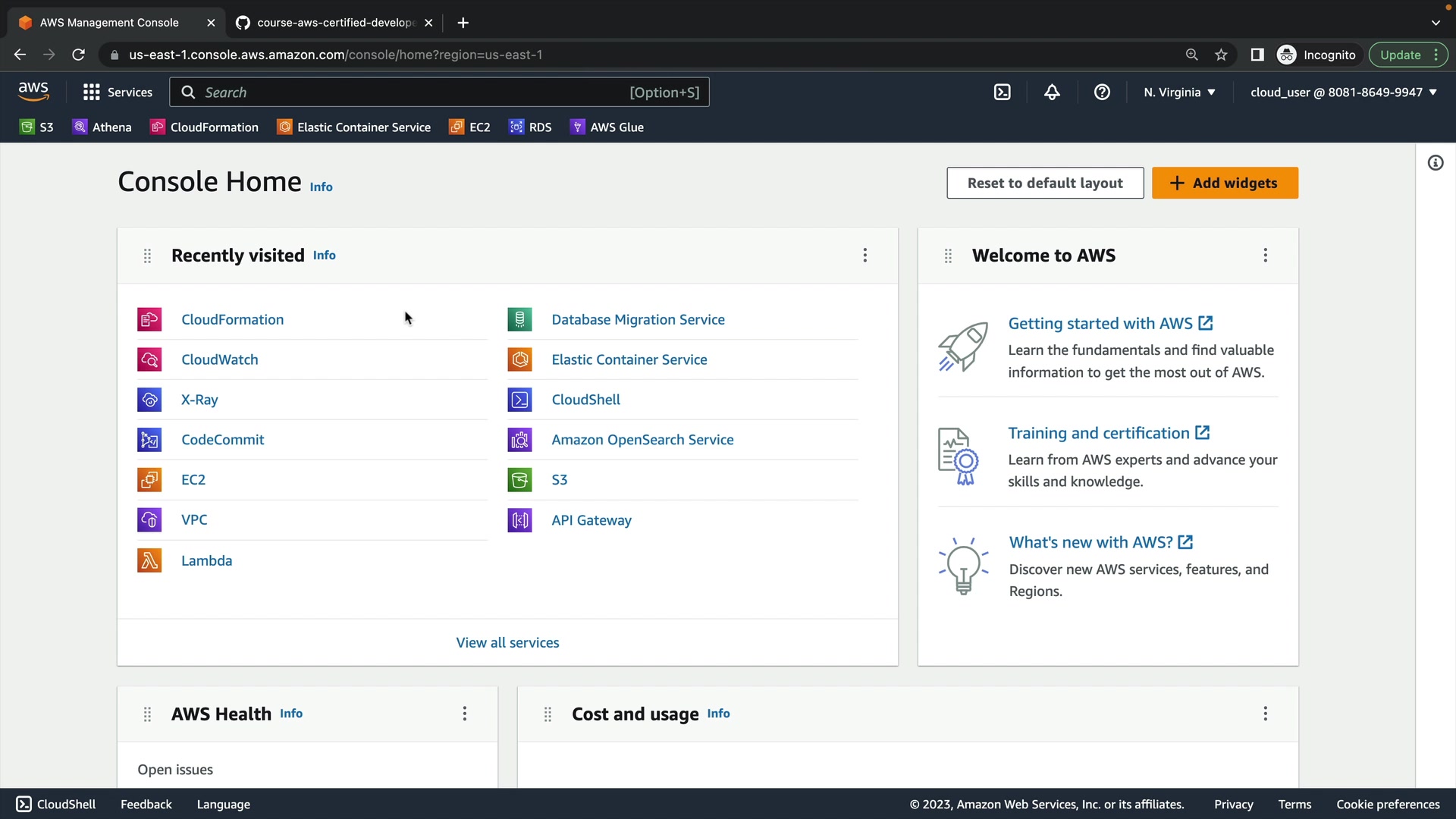The image size is (1456, 819).
Task: Open Cost and usage widget options menu
Action: click(x=1265, y=714)
